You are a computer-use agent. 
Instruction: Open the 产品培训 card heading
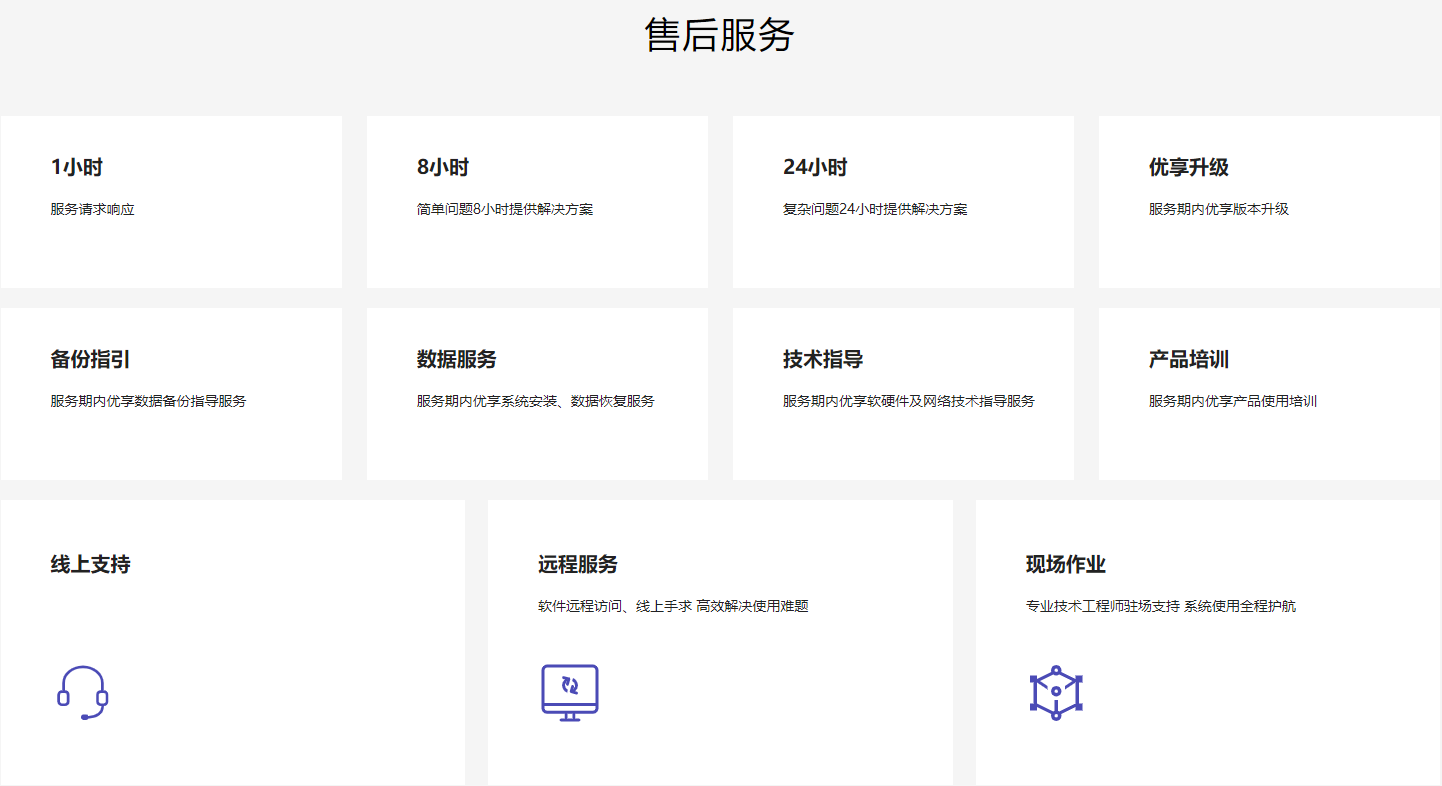coord(1188,360)
